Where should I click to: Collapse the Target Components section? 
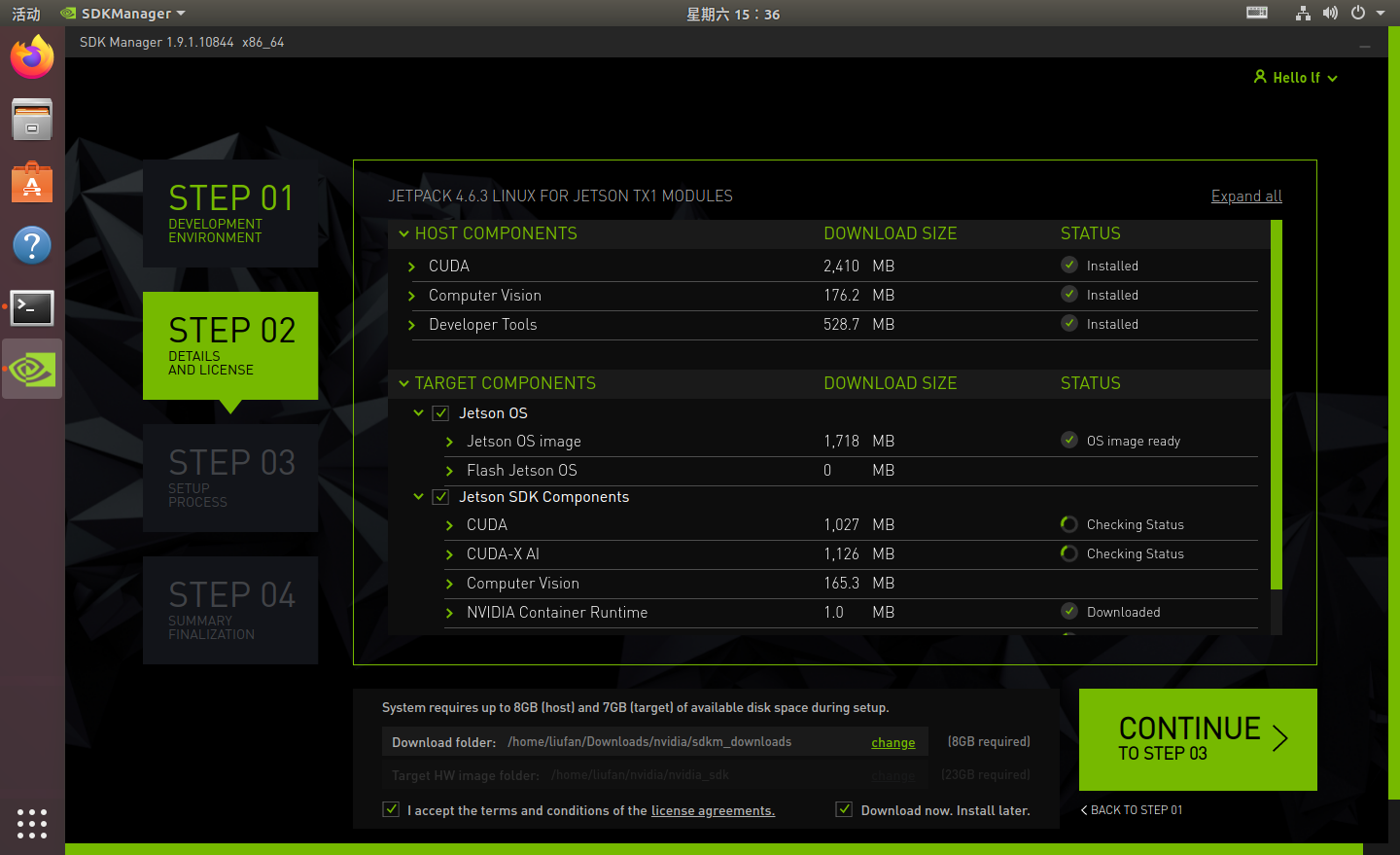[x=403, y=383]
